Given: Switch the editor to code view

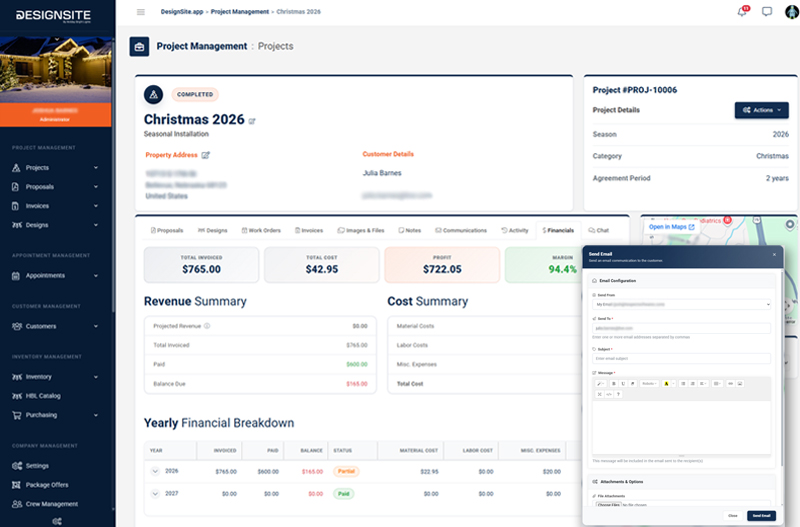Looking at the screenshot, I should point(609,394).
